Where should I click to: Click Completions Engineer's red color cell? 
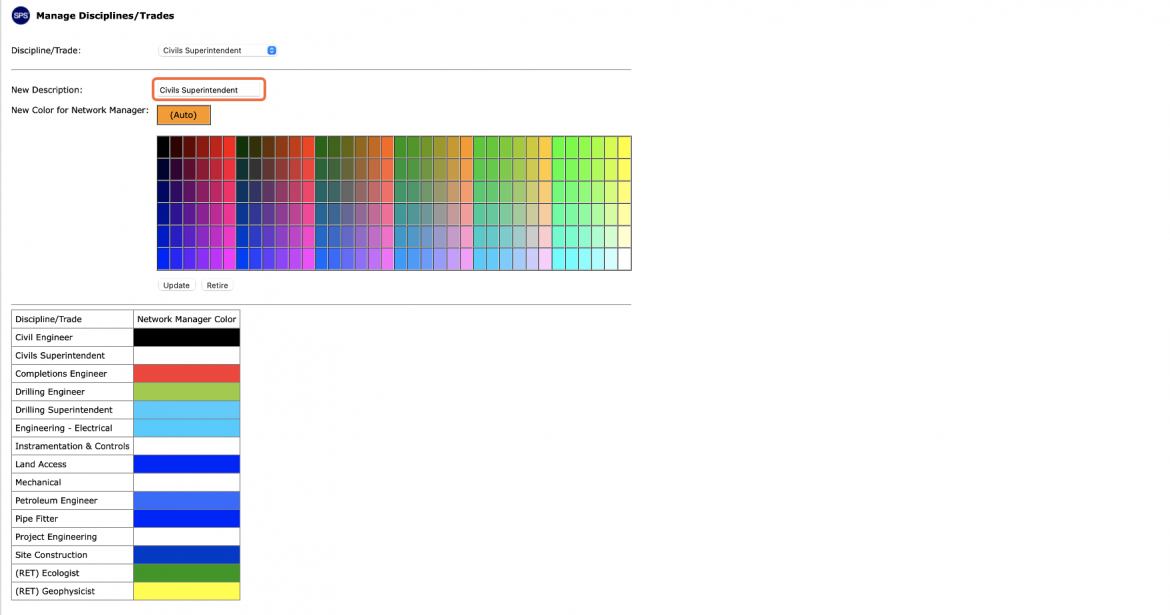pos(187,373)
